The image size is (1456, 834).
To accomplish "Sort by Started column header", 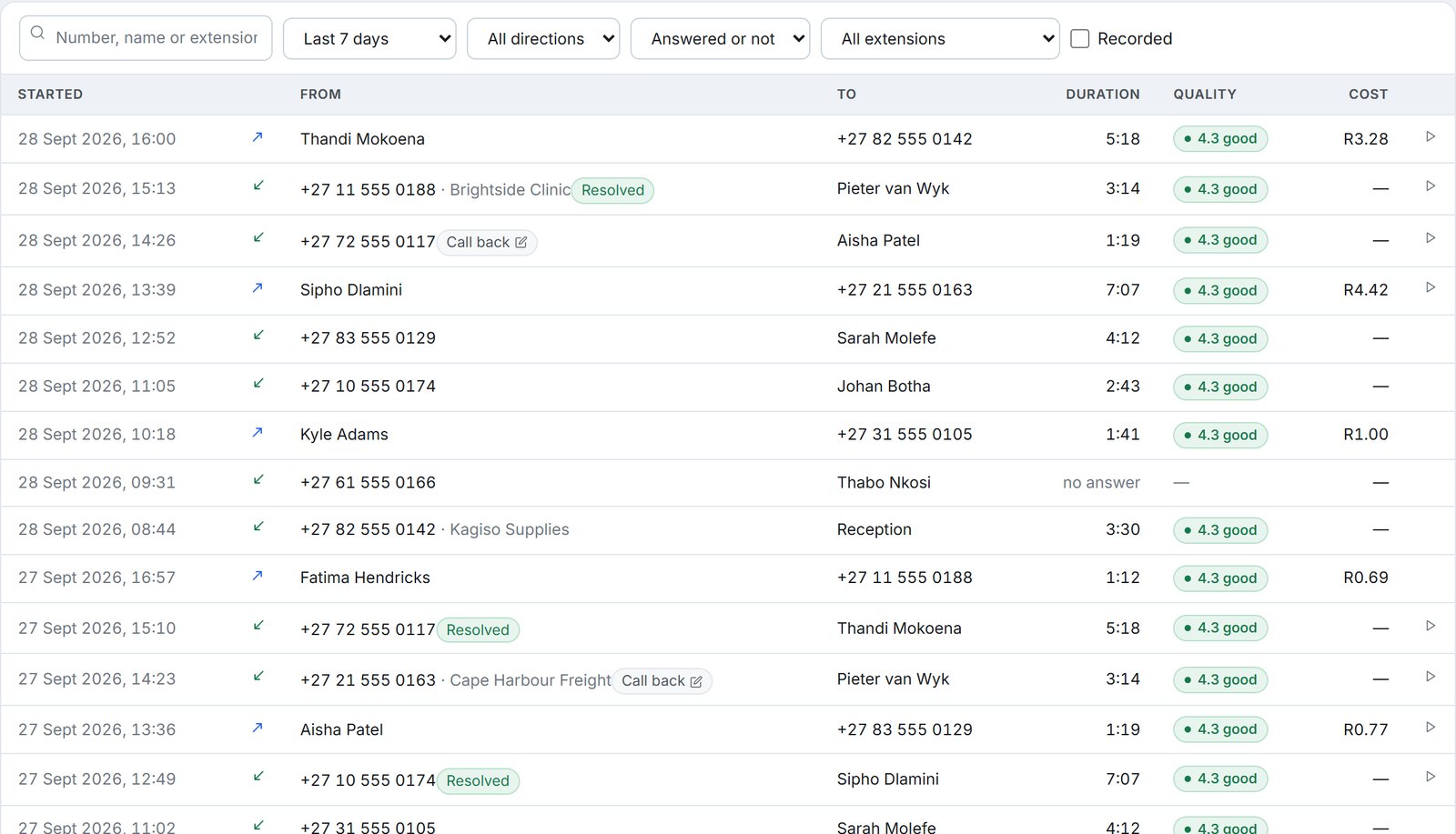I will [x=50, y=95].
